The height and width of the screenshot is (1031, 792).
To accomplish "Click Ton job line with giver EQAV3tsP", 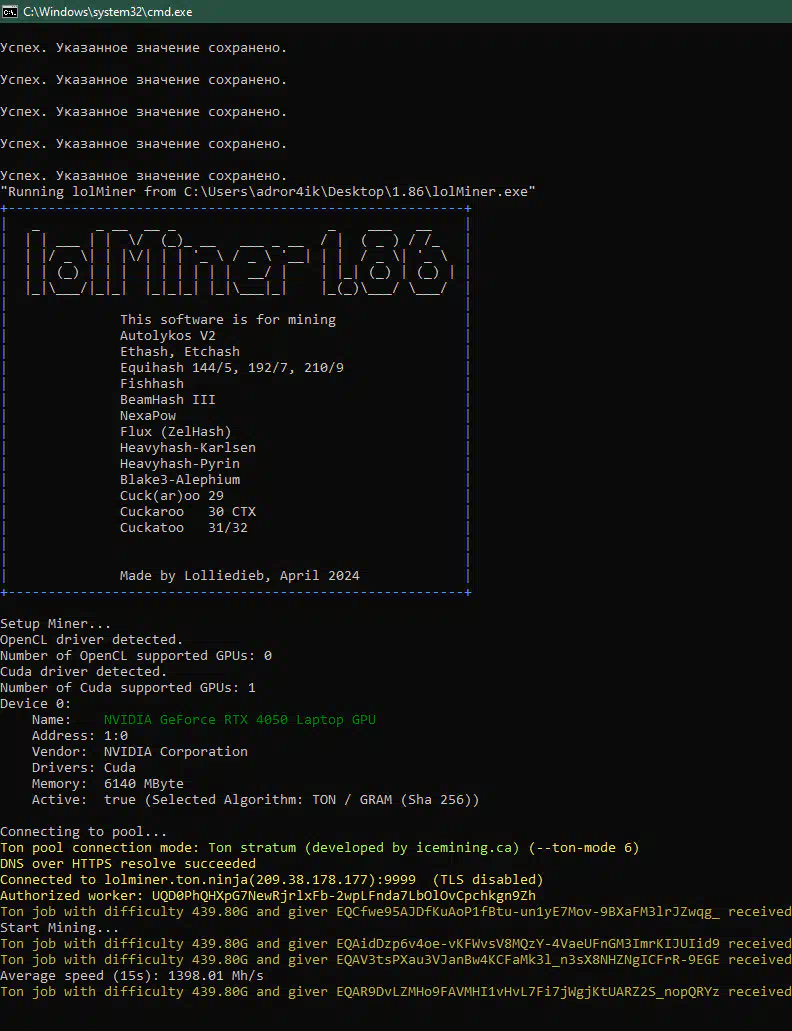I will [x=396, y=960].
